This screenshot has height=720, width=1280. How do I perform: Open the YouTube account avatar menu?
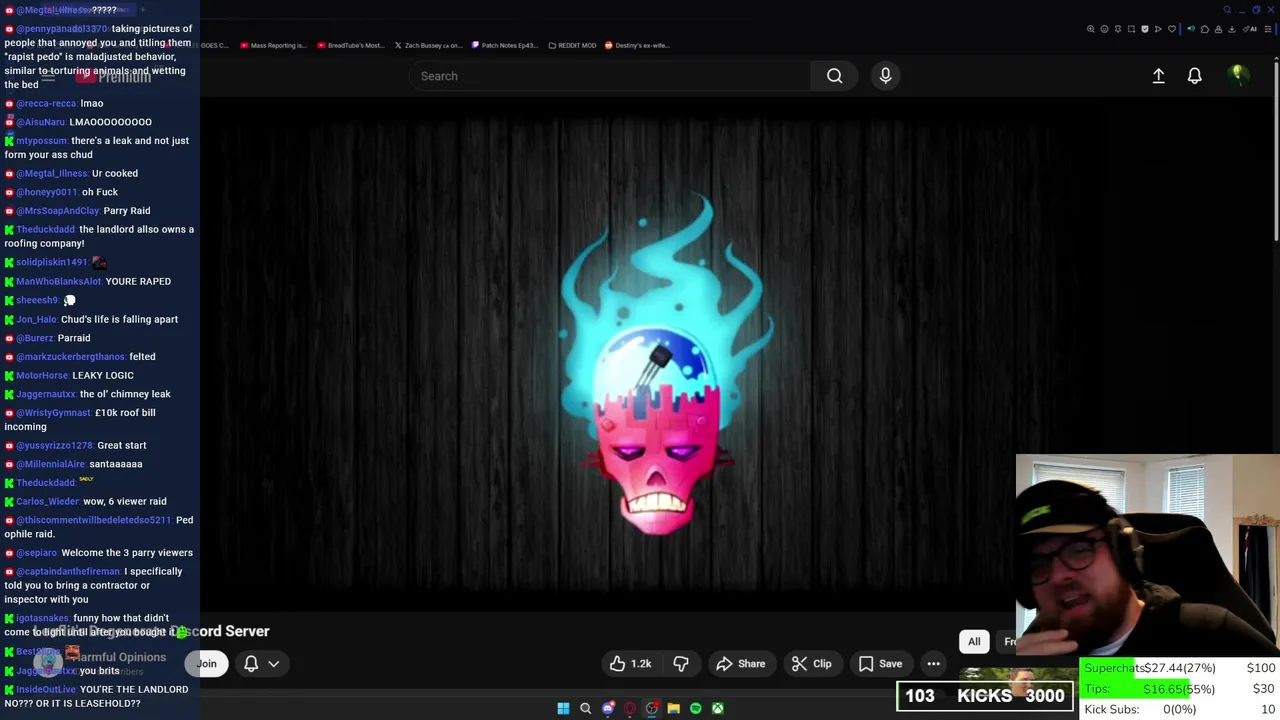[1237, 75]
